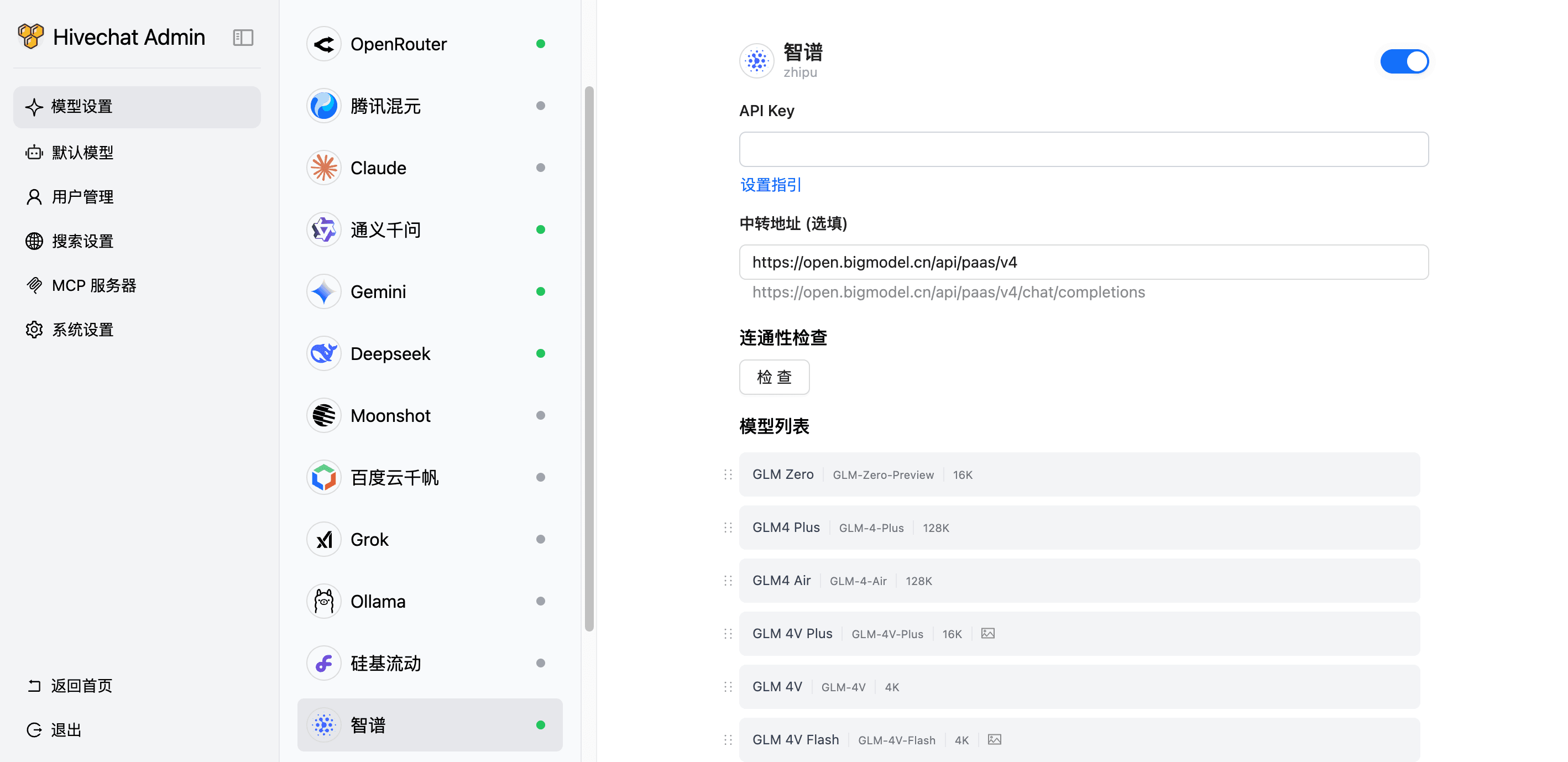Select OpenRouter provider icon

pyautogui.click(x=324, y=44)
